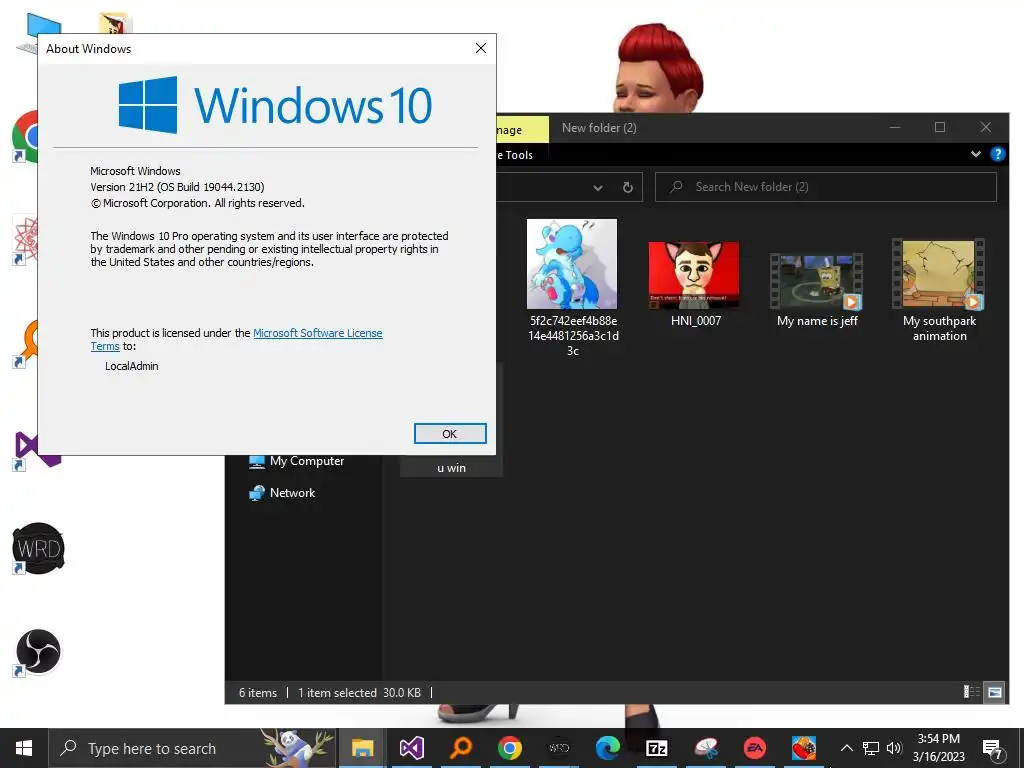
Task: Open the 5f2c742eef4b88e image thumbnail
Action: [572, 264]
